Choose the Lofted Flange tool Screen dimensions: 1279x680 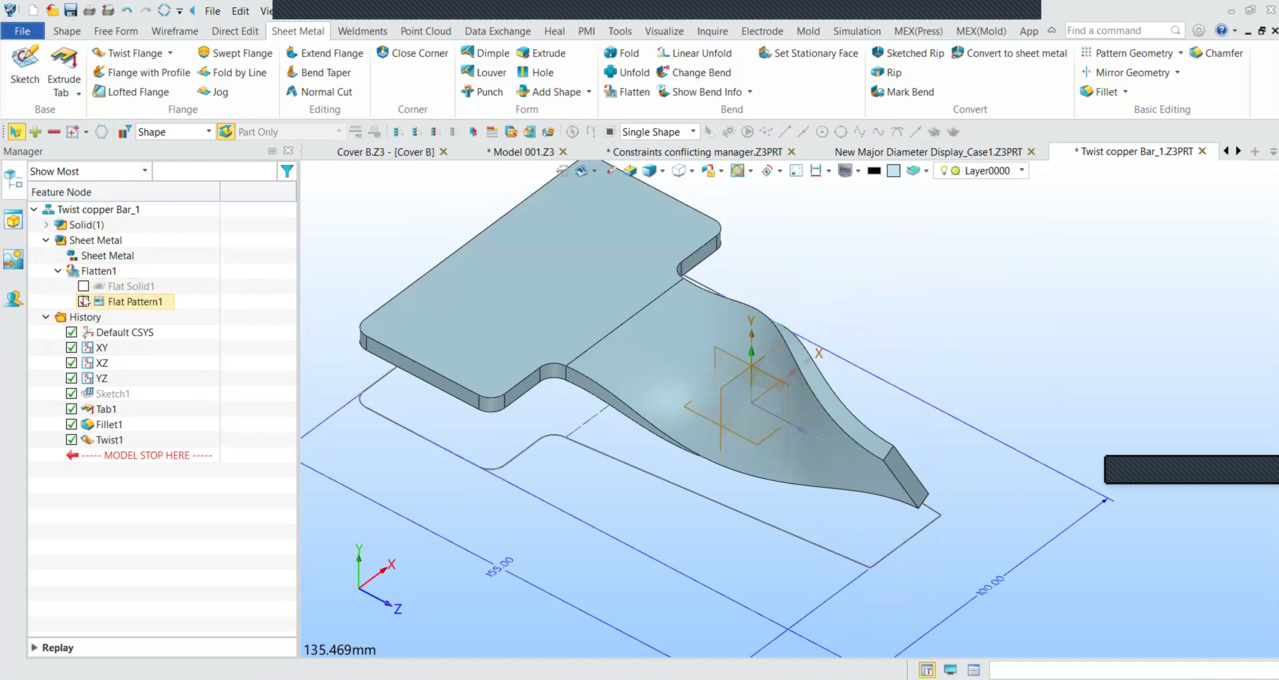[137, 92]
